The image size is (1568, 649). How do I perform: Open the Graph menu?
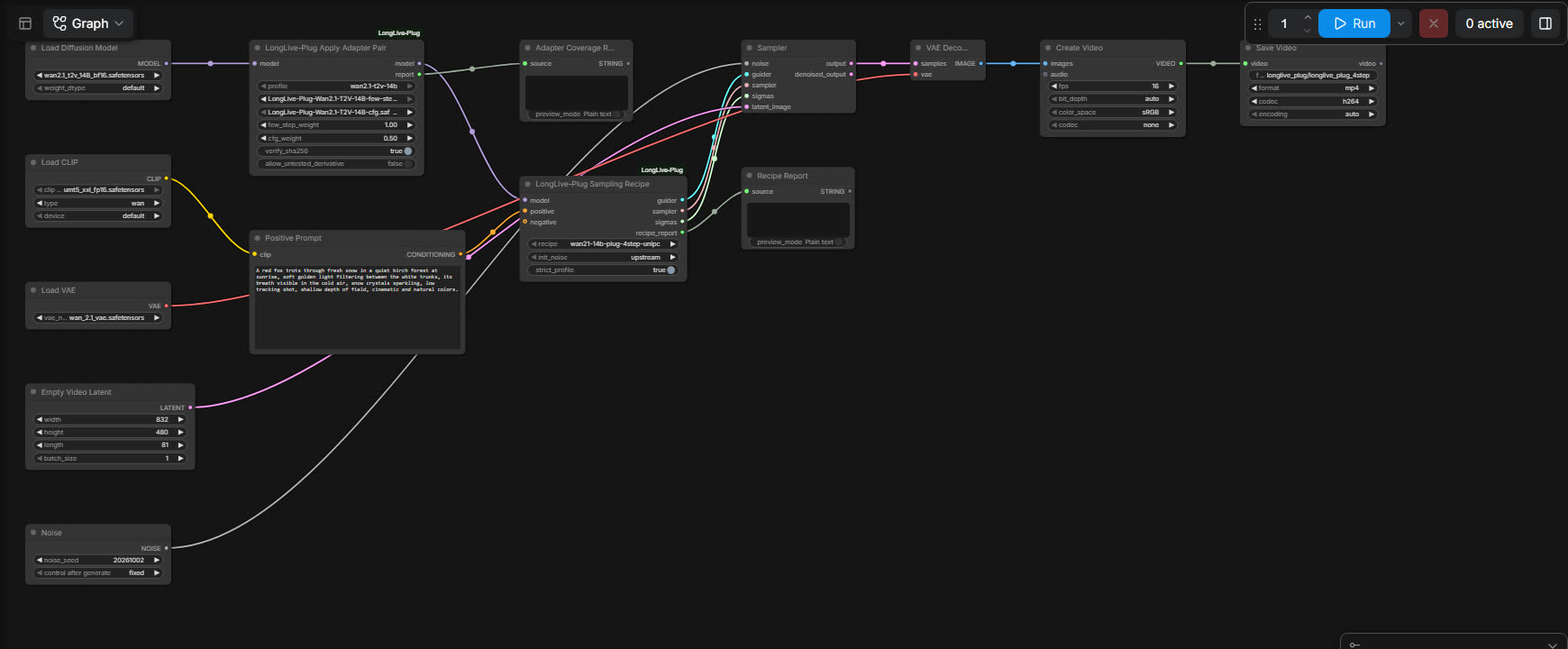pyautogui.click(x=88, y=23)
